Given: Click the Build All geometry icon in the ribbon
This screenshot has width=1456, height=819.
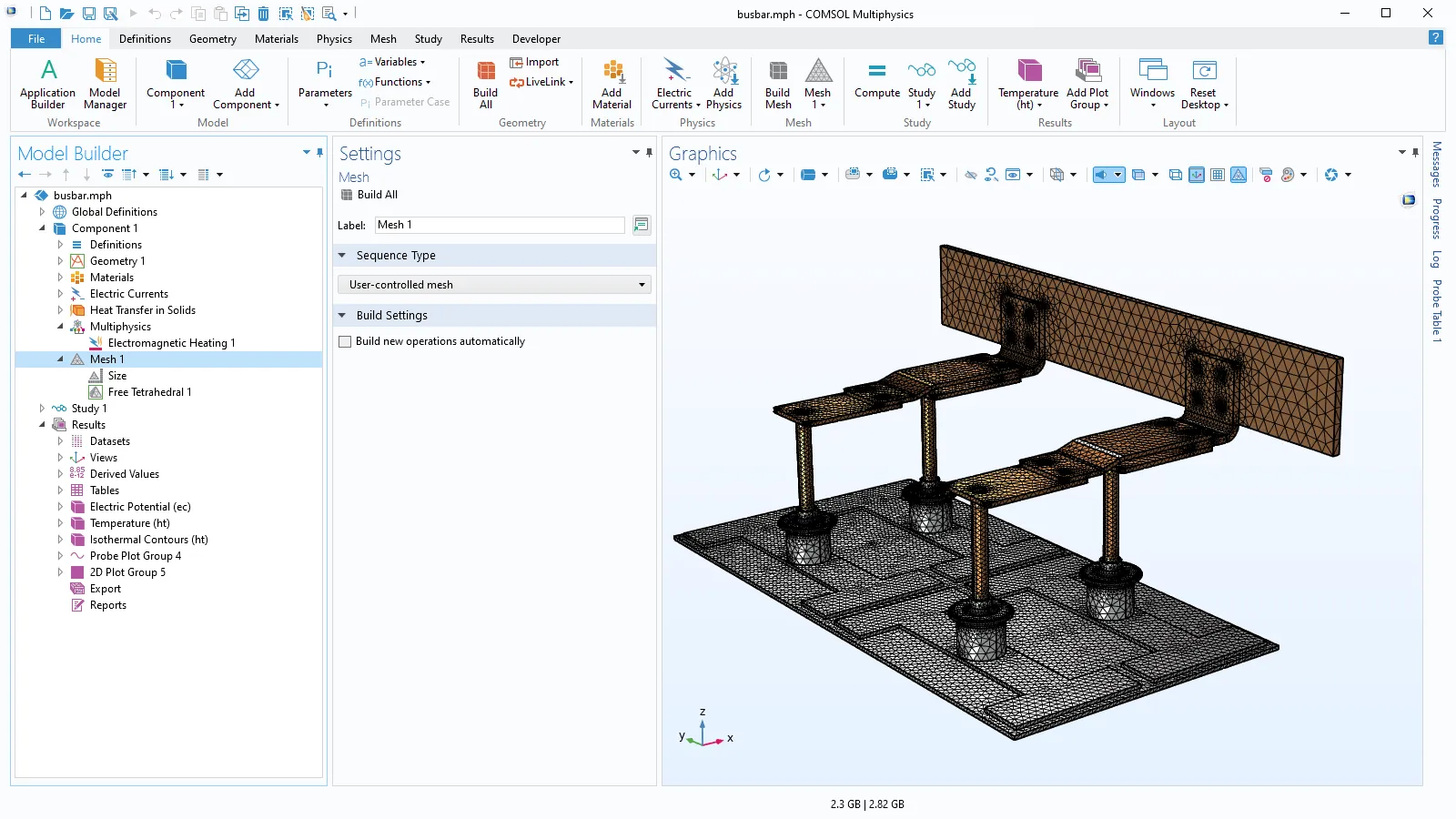Looking at the screenshot, I should coord(486,84).
